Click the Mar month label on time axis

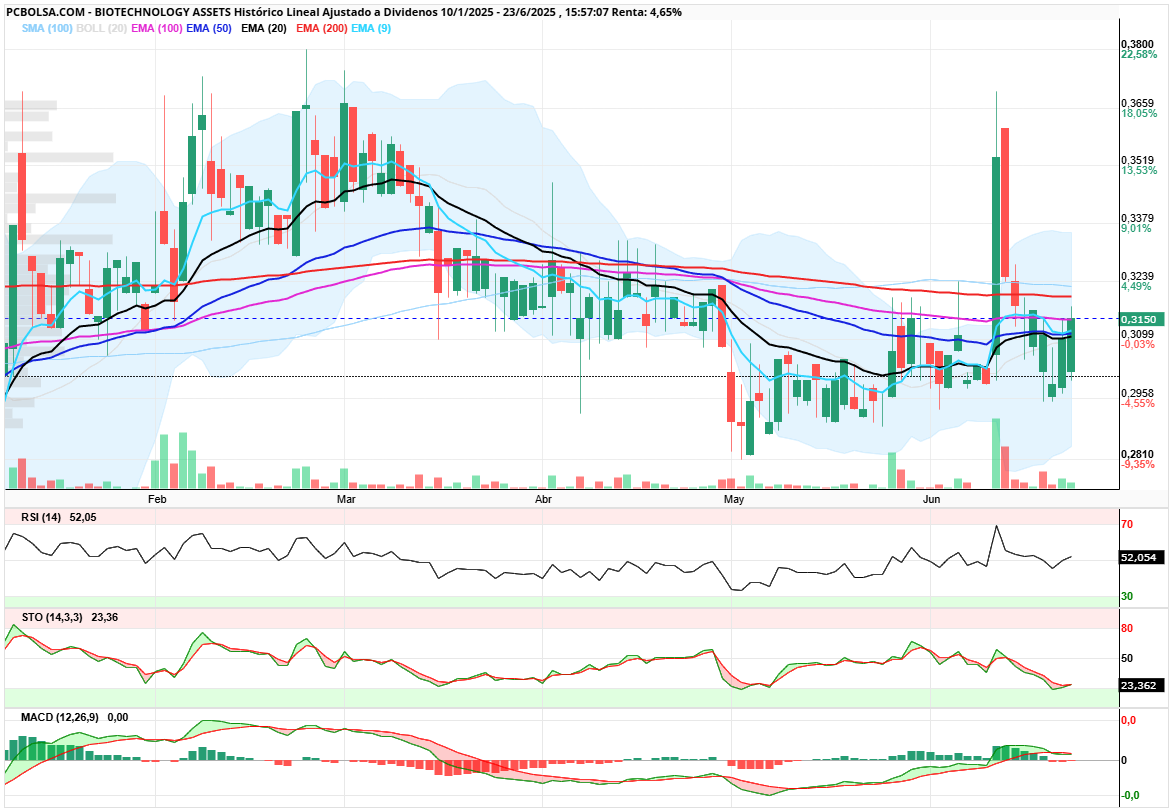pos(346,499)
